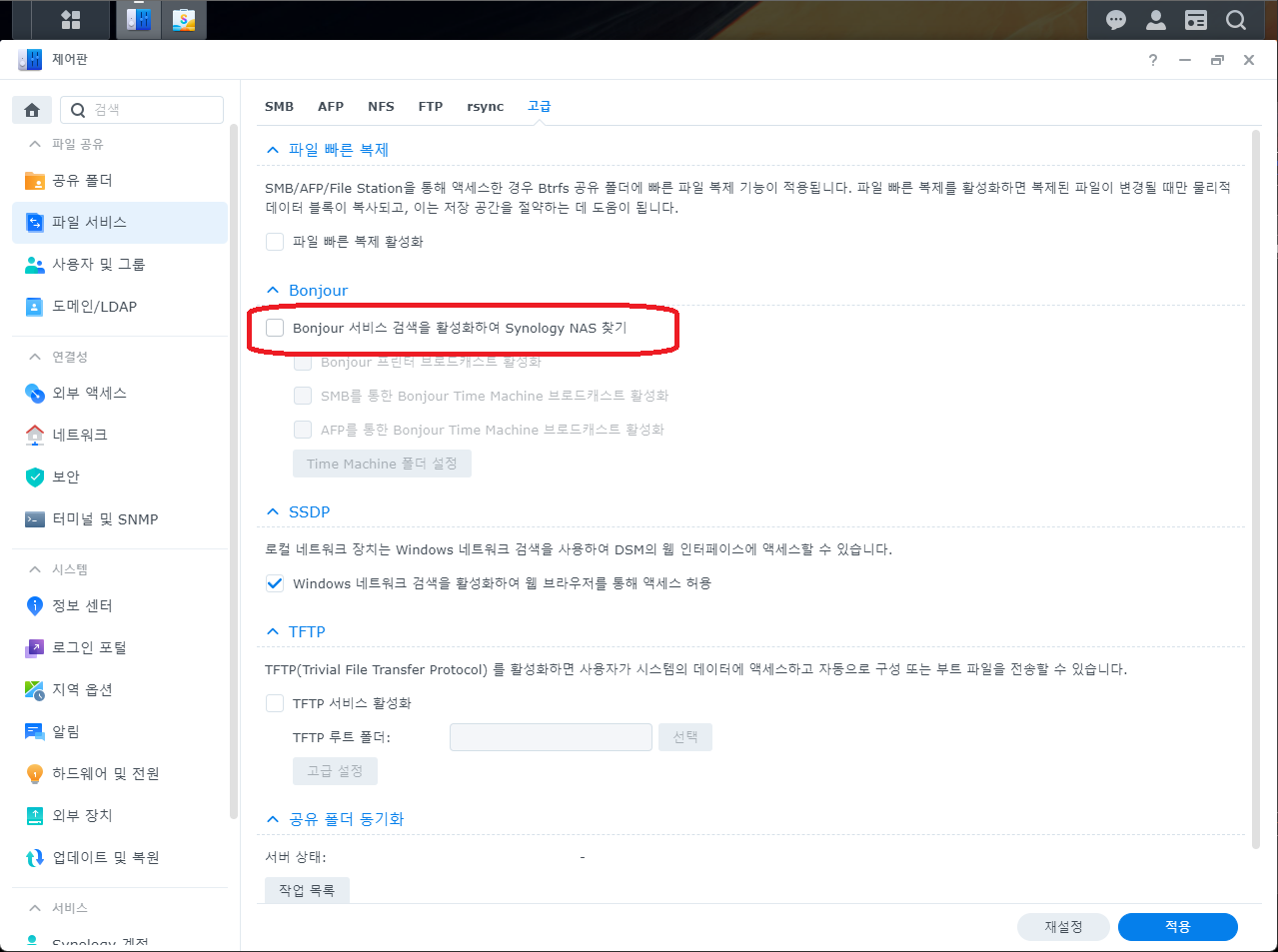Click the 적용 apply button

point(1178,927)
